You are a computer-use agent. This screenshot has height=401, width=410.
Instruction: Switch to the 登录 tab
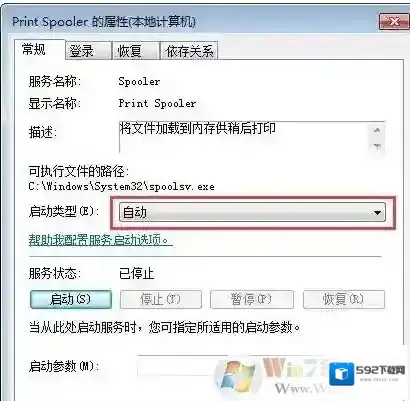[88, 51]
